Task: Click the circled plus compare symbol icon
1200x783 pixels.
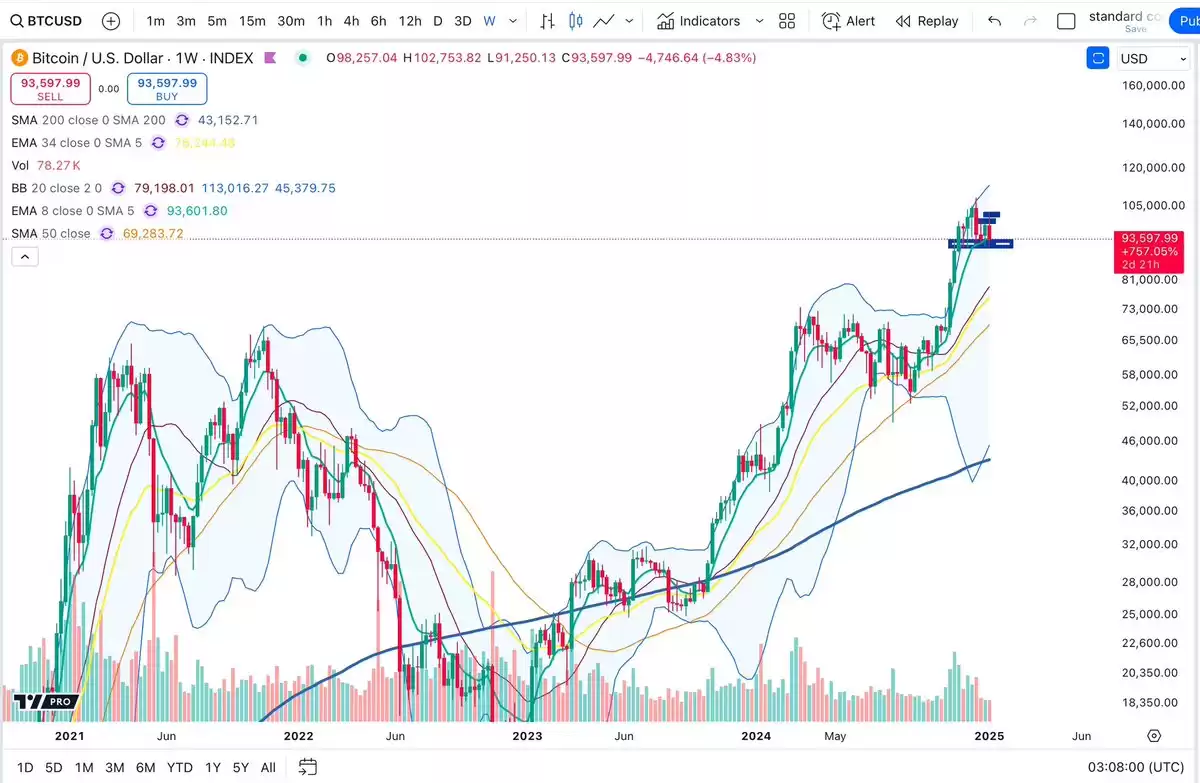Action: [111, 20]
